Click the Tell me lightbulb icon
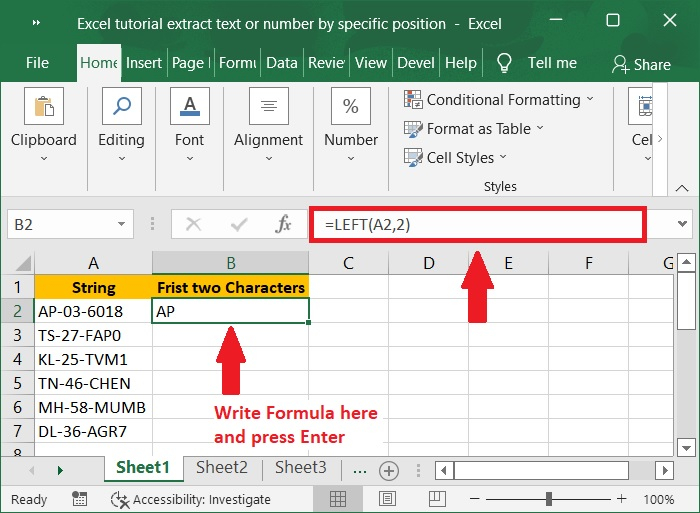 coord(504,63)
